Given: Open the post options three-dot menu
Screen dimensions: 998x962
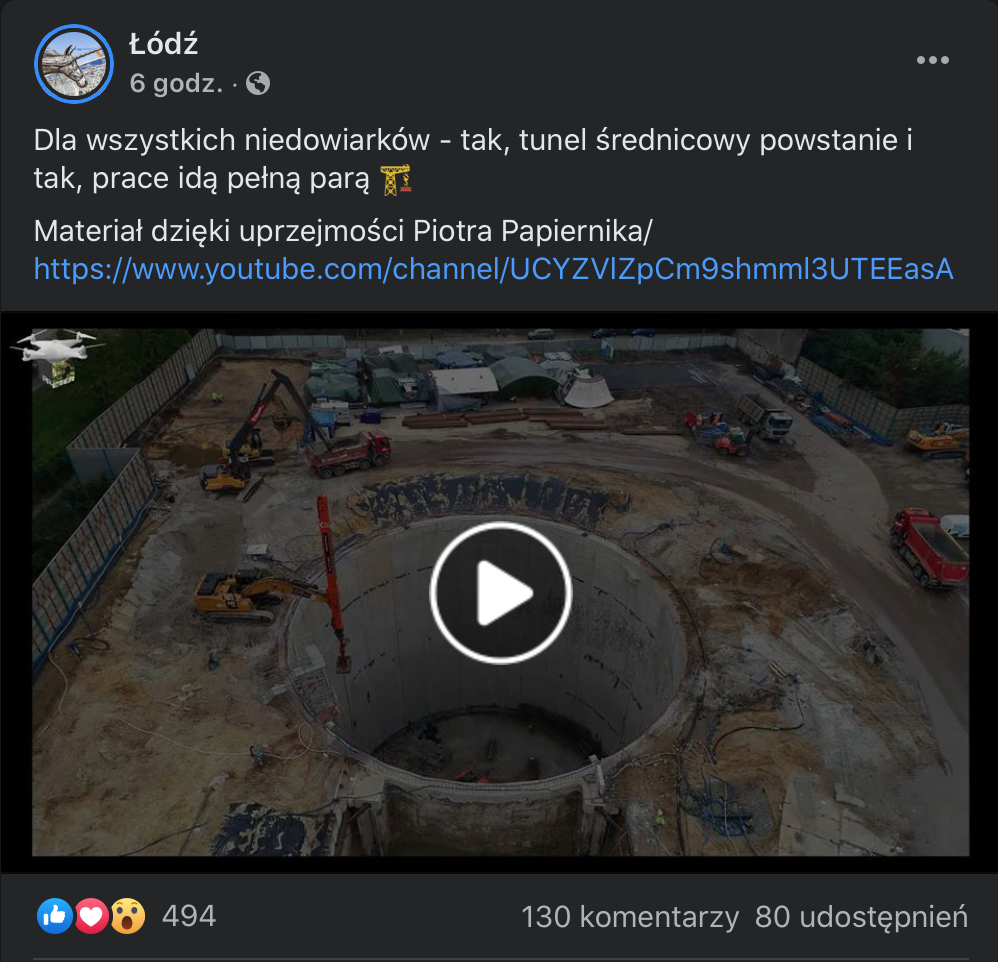Looking at the screenshot, I should [932, 60].
